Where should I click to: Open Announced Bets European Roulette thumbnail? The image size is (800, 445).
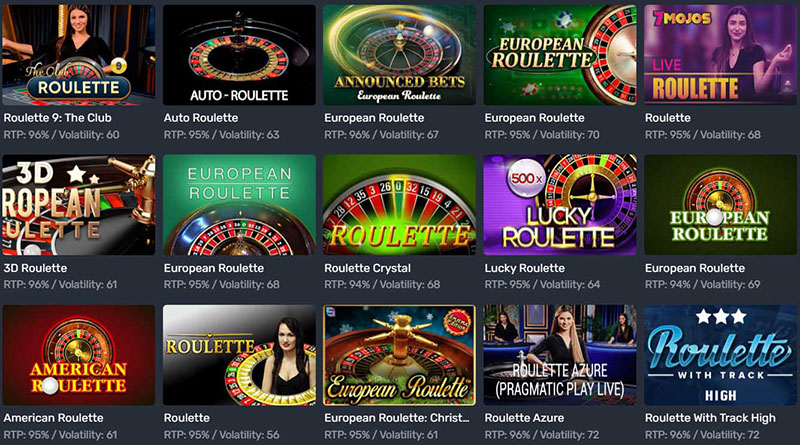pyautogui.click(x=399, y=55)
